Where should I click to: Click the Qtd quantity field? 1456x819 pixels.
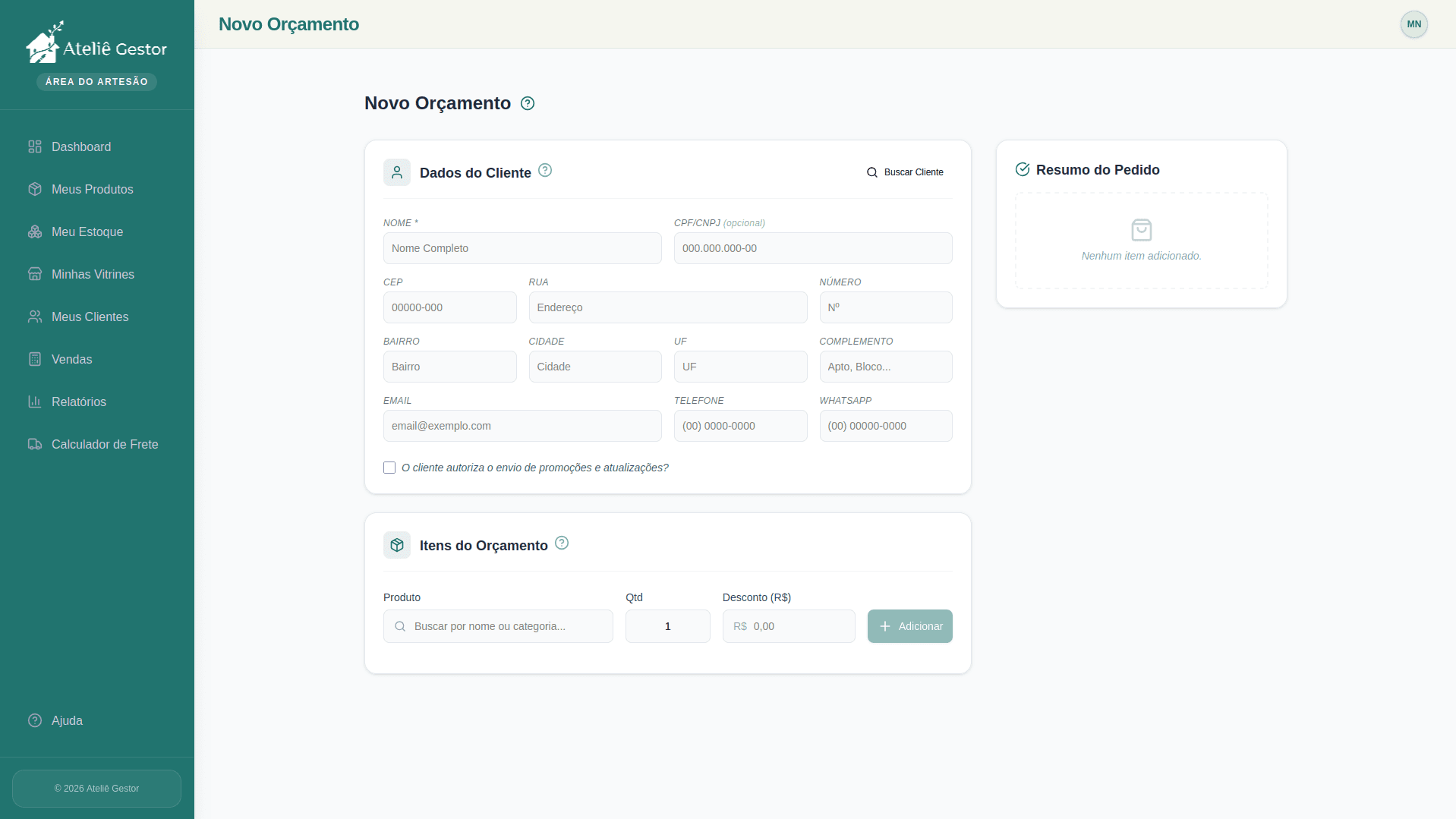(667, 626)
